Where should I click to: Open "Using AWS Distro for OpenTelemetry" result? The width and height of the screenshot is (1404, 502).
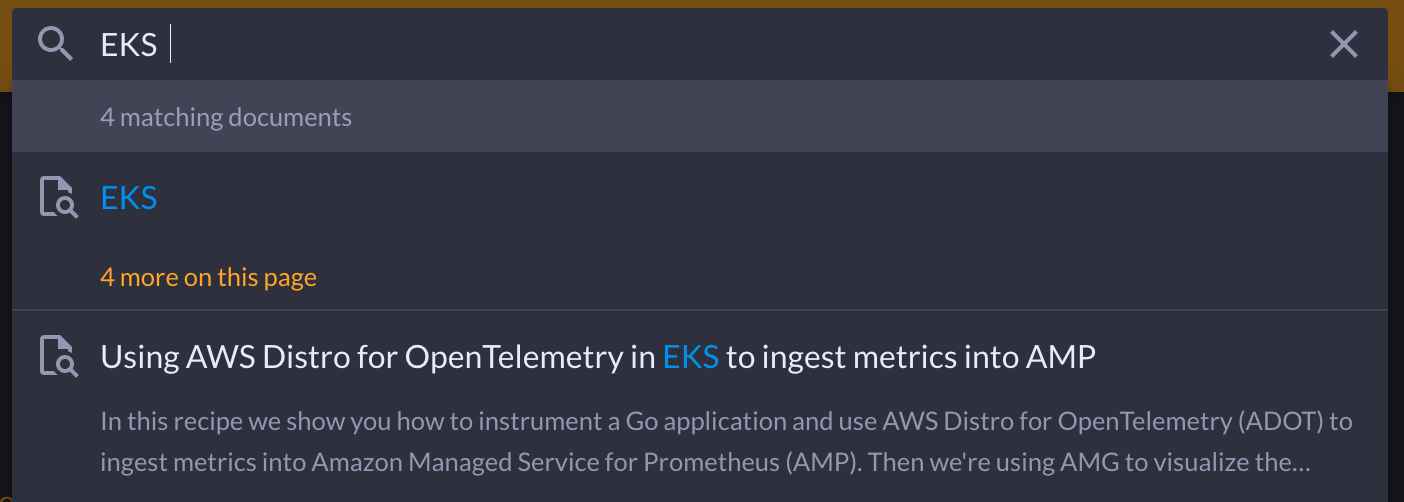[x=598, y=357]
